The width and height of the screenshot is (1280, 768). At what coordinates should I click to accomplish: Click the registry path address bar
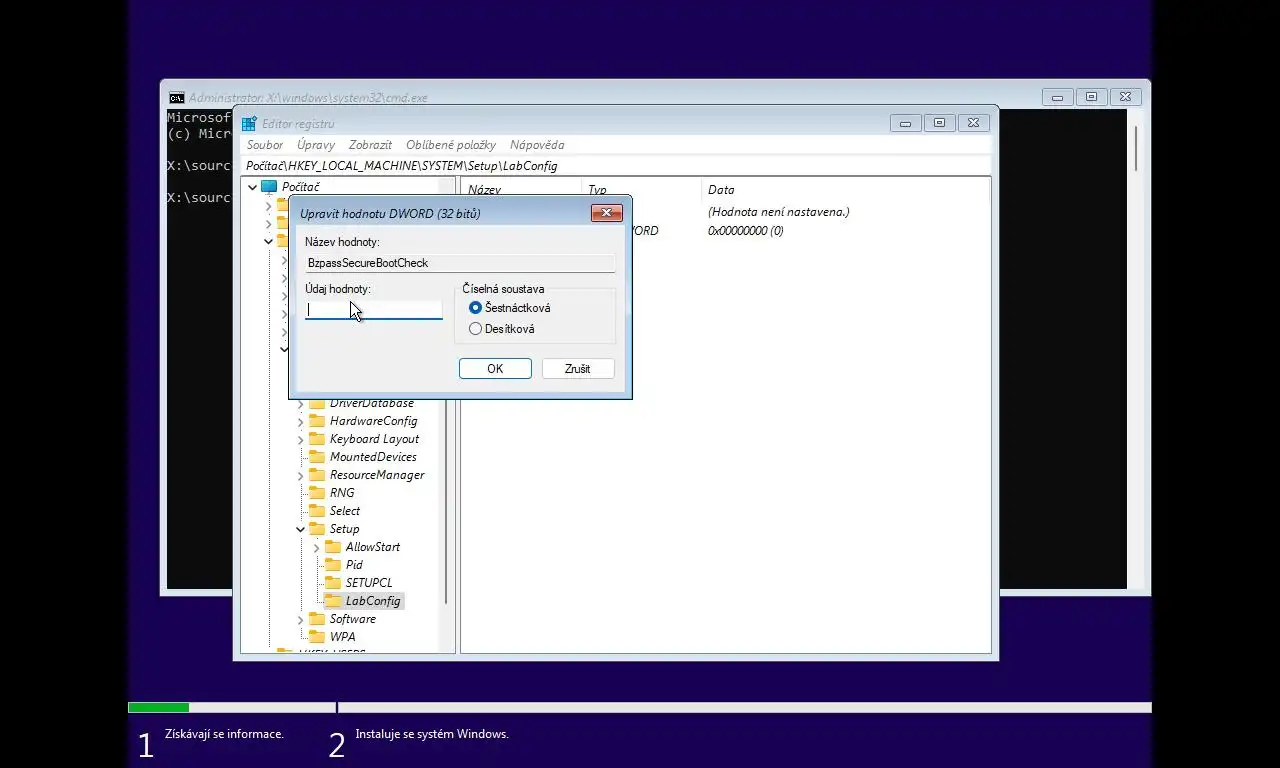point(616,166)
